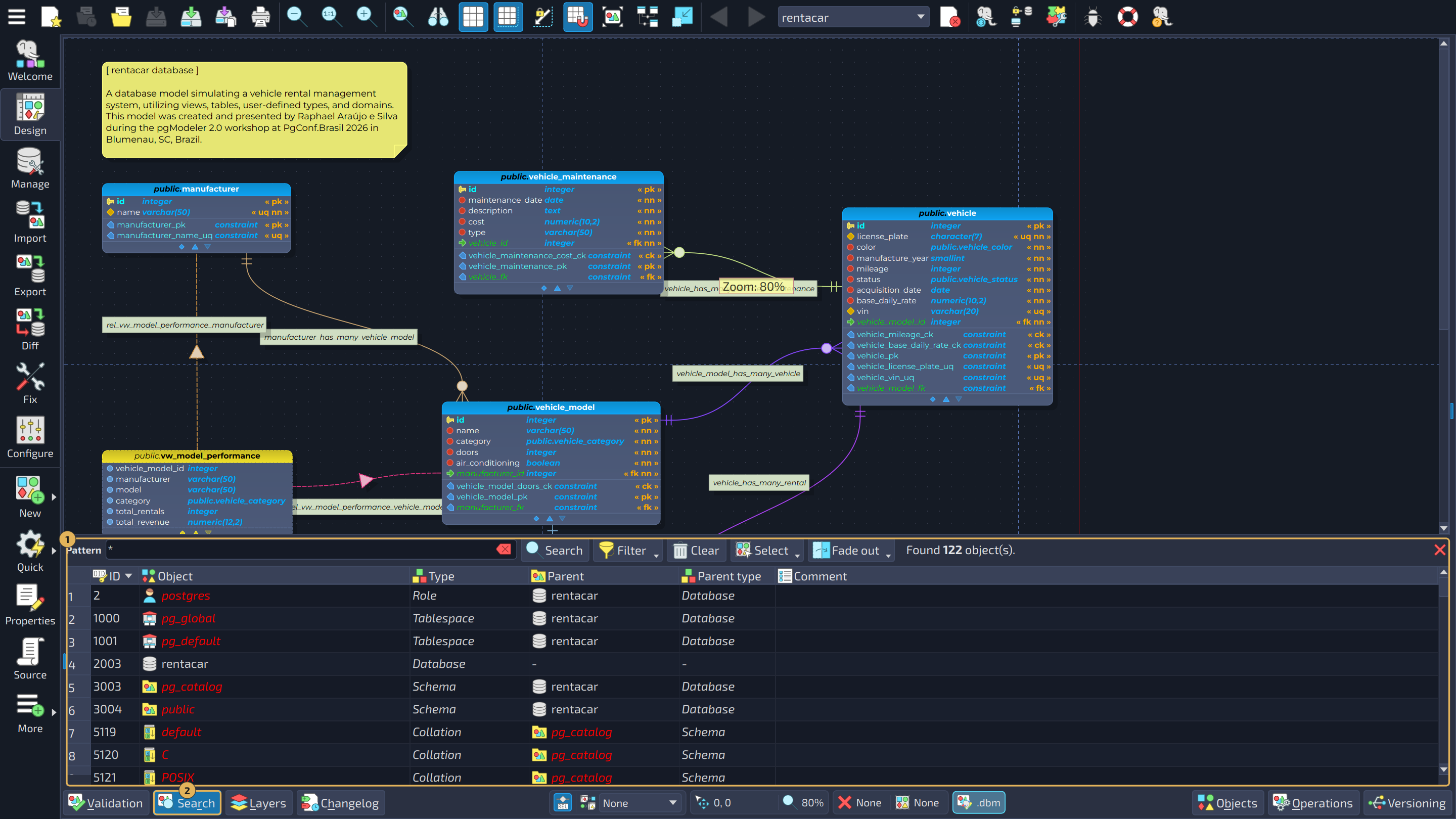Open the Operations panel button
1456x819 pixels.
click(x=1312, y=803)
